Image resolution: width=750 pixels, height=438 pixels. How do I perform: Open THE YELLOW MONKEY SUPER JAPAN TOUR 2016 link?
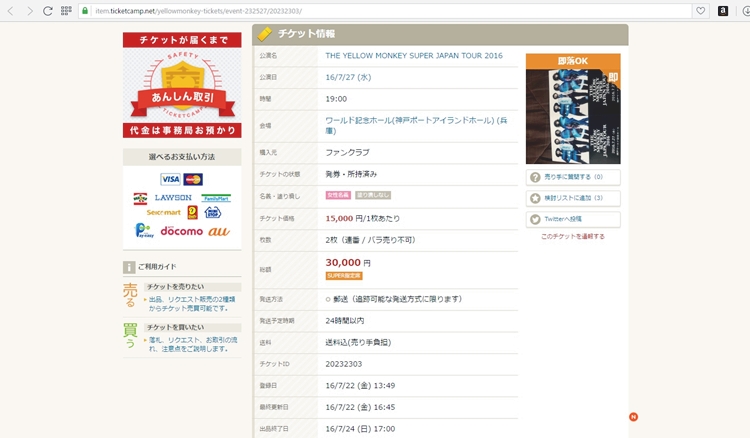414,56
